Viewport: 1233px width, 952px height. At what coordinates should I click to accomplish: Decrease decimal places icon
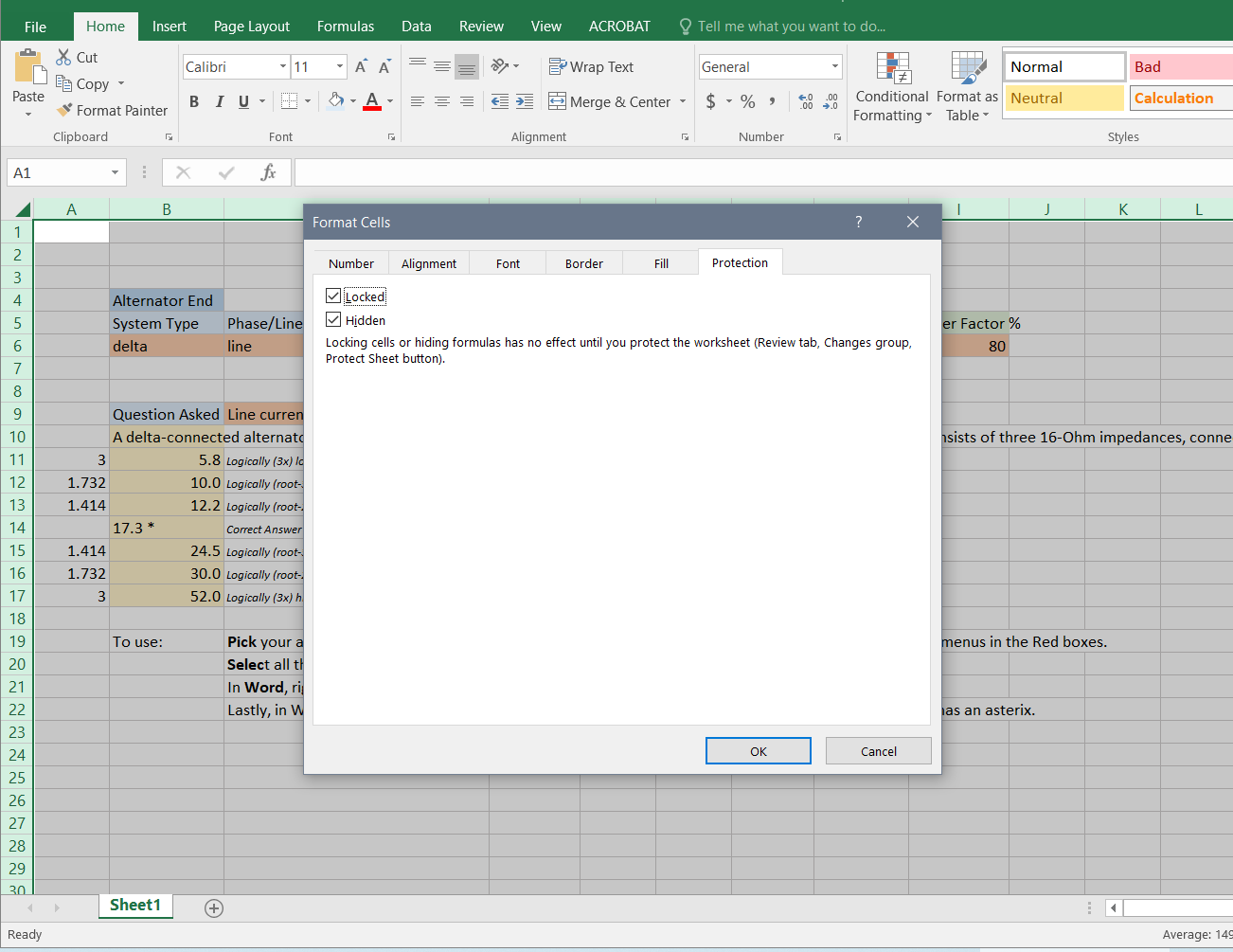tap(831, 101)
